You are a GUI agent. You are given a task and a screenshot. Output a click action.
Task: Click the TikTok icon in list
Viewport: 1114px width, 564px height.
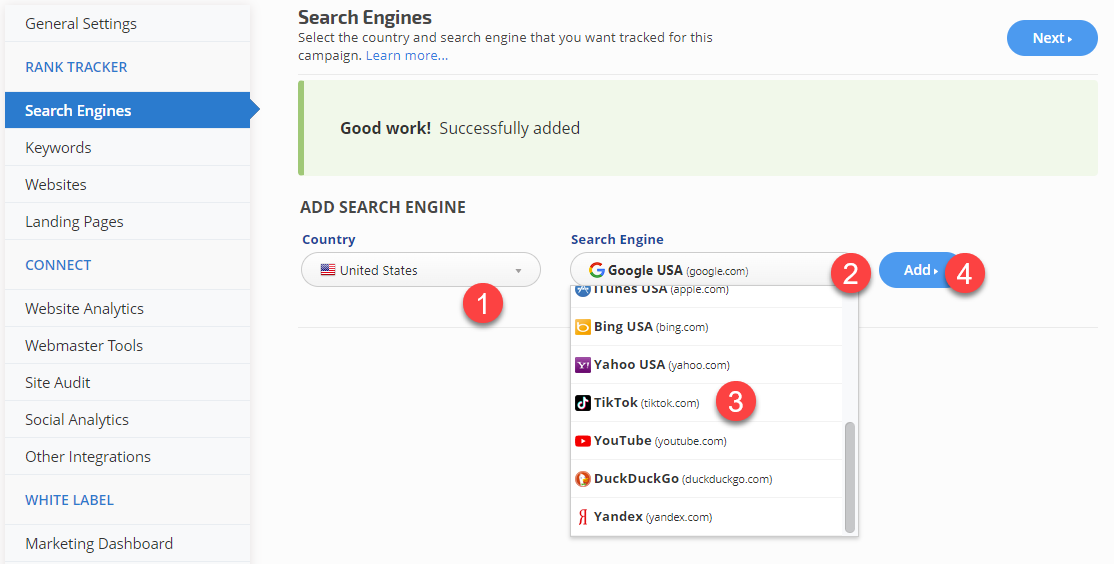[x=583, y=403]
